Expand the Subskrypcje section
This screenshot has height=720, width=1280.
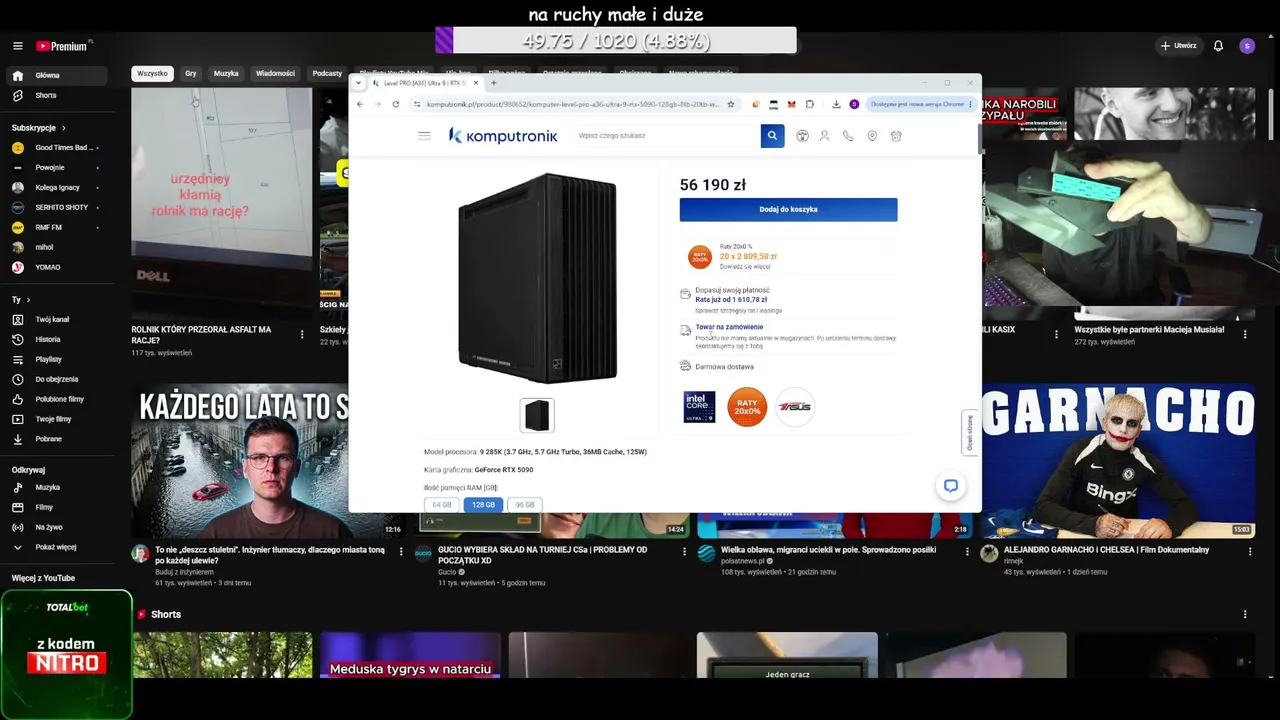coord(39,128)
